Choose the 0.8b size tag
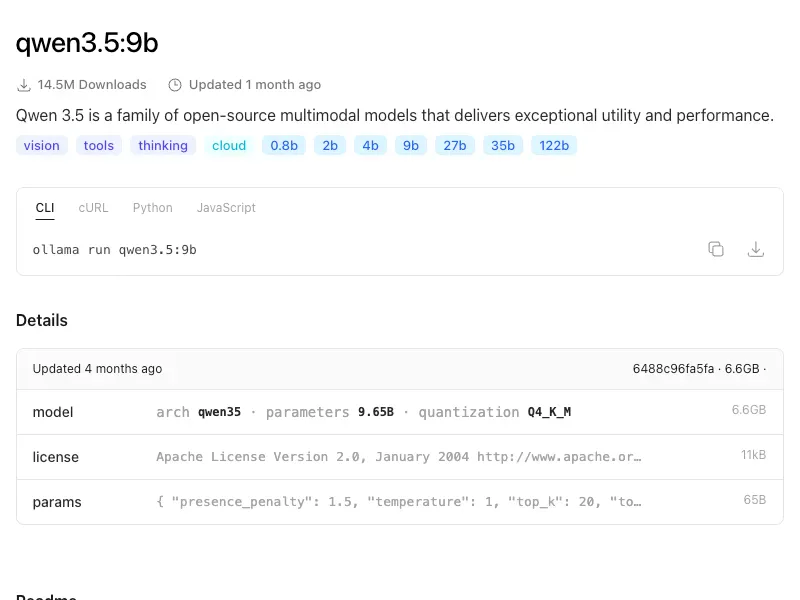800x600 pixels. (284, 145)
